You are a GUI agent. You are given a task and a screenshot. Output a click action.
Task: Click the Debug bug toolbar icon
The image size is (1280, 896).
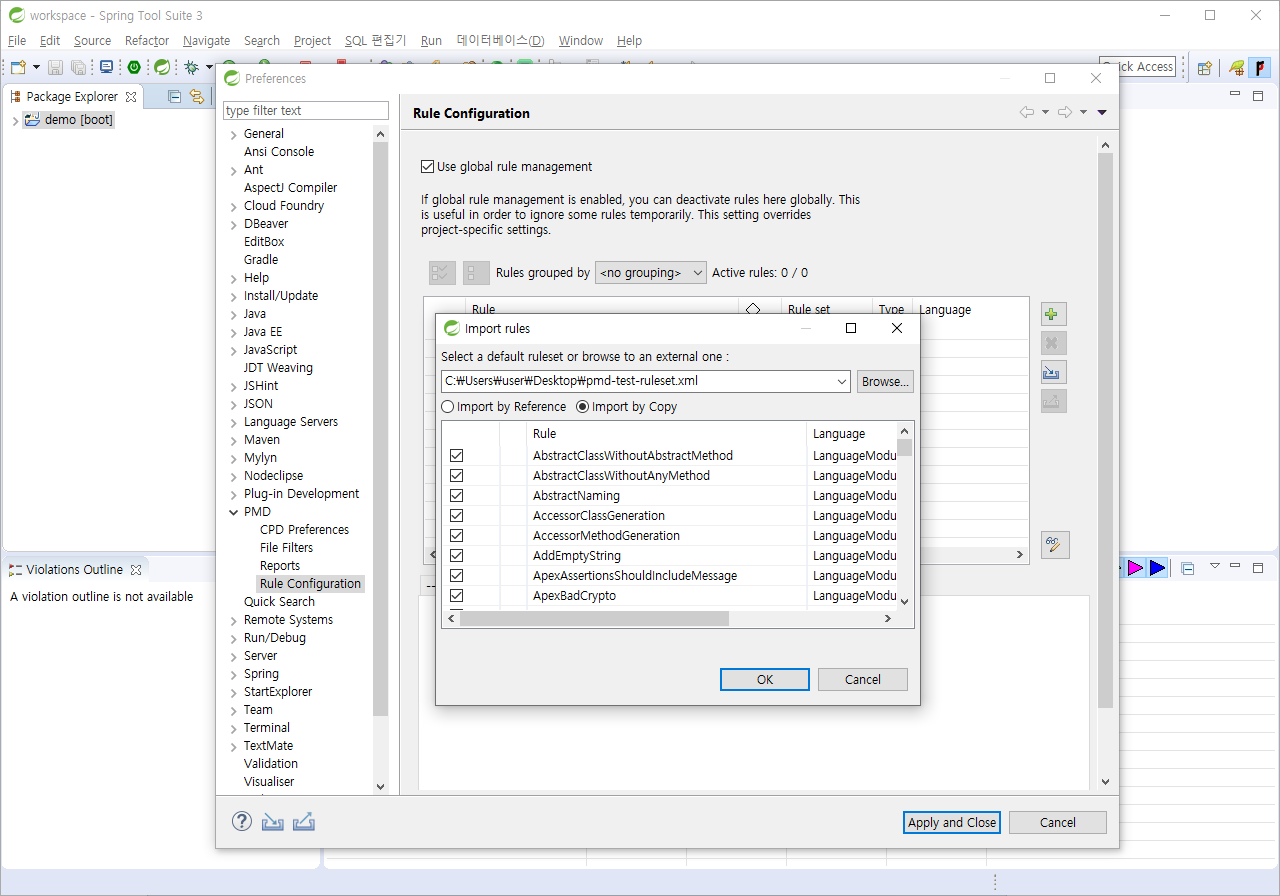click(x=191, y=67)
